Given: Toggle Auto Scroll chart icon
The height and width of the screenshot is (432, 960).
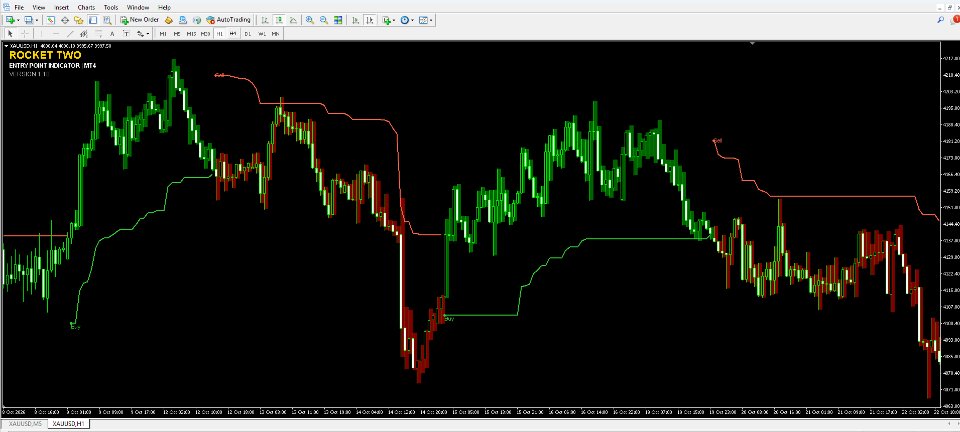Looking at the screenshot, I should point(355,20).
